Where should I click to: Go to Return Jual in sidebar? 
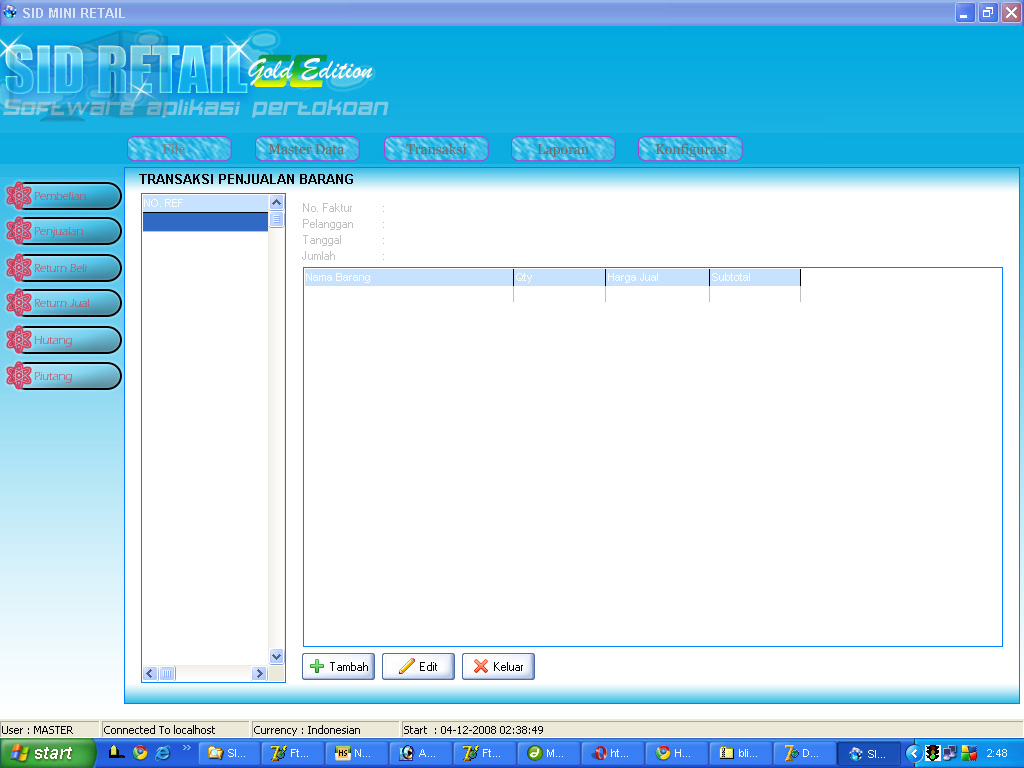coord(64,304)
